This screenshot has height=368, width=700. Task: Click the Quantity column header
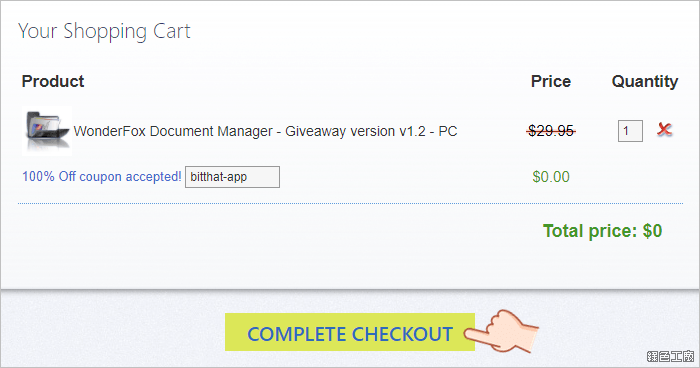coord(645,81)
